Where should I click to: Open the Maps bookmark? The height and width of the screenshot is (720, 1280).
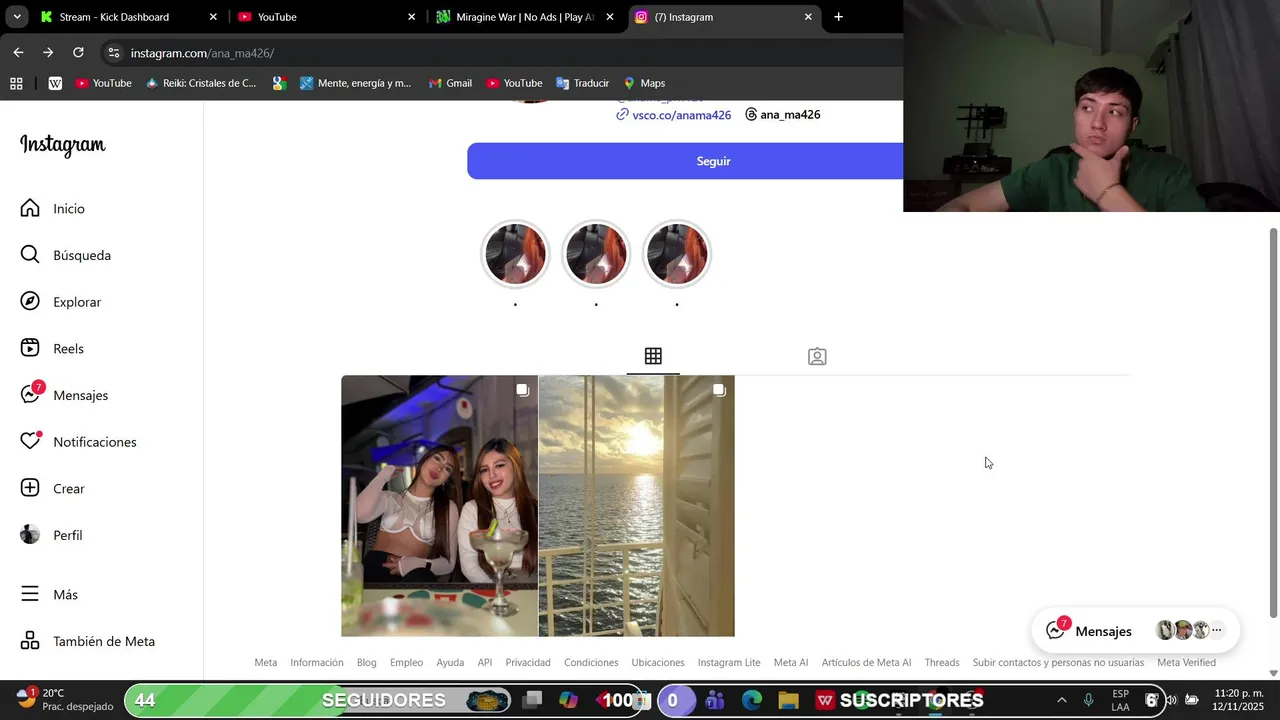[x=644, y=83]
